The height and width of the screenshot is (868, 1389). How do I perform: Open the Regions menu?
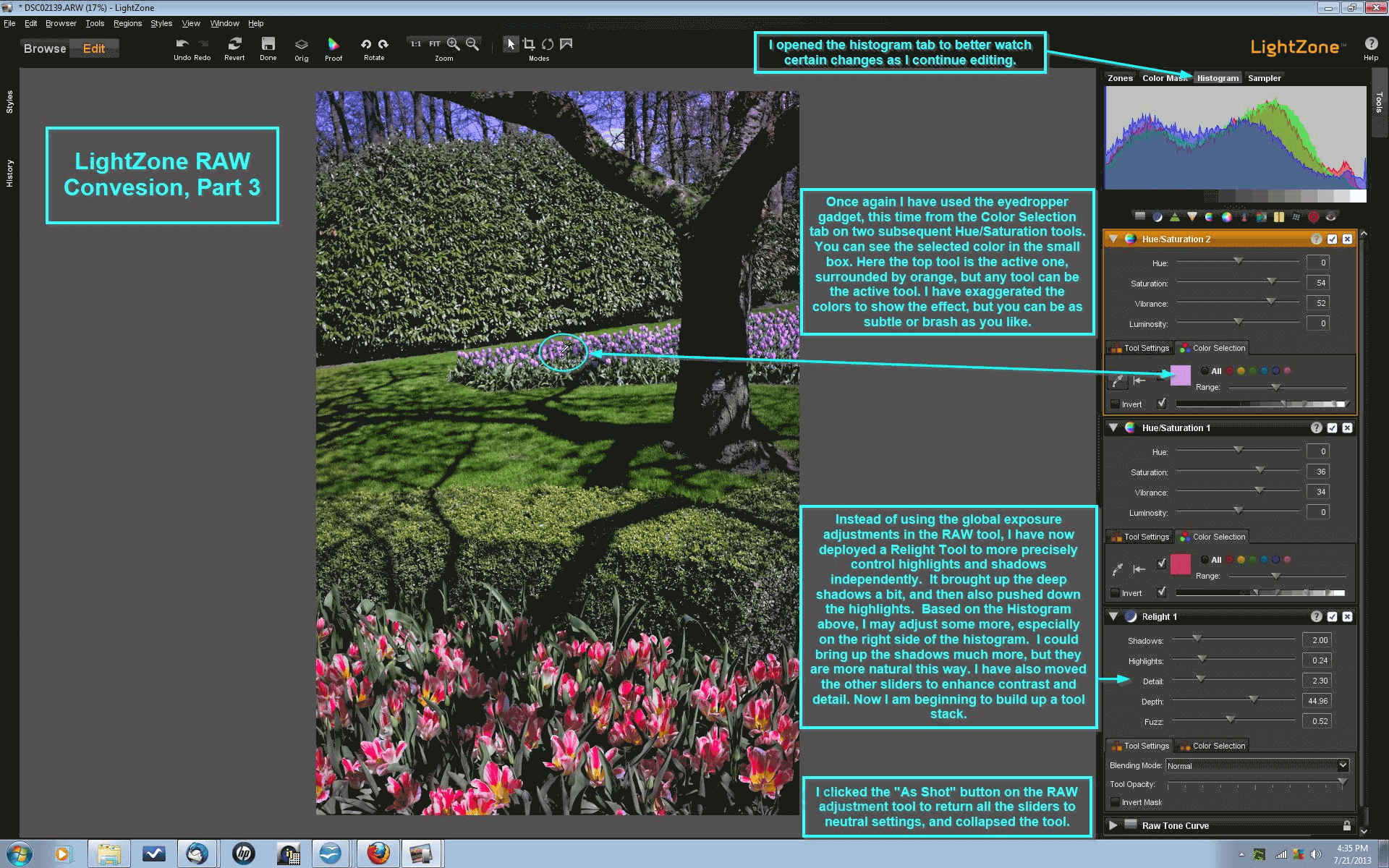(127, 23)
